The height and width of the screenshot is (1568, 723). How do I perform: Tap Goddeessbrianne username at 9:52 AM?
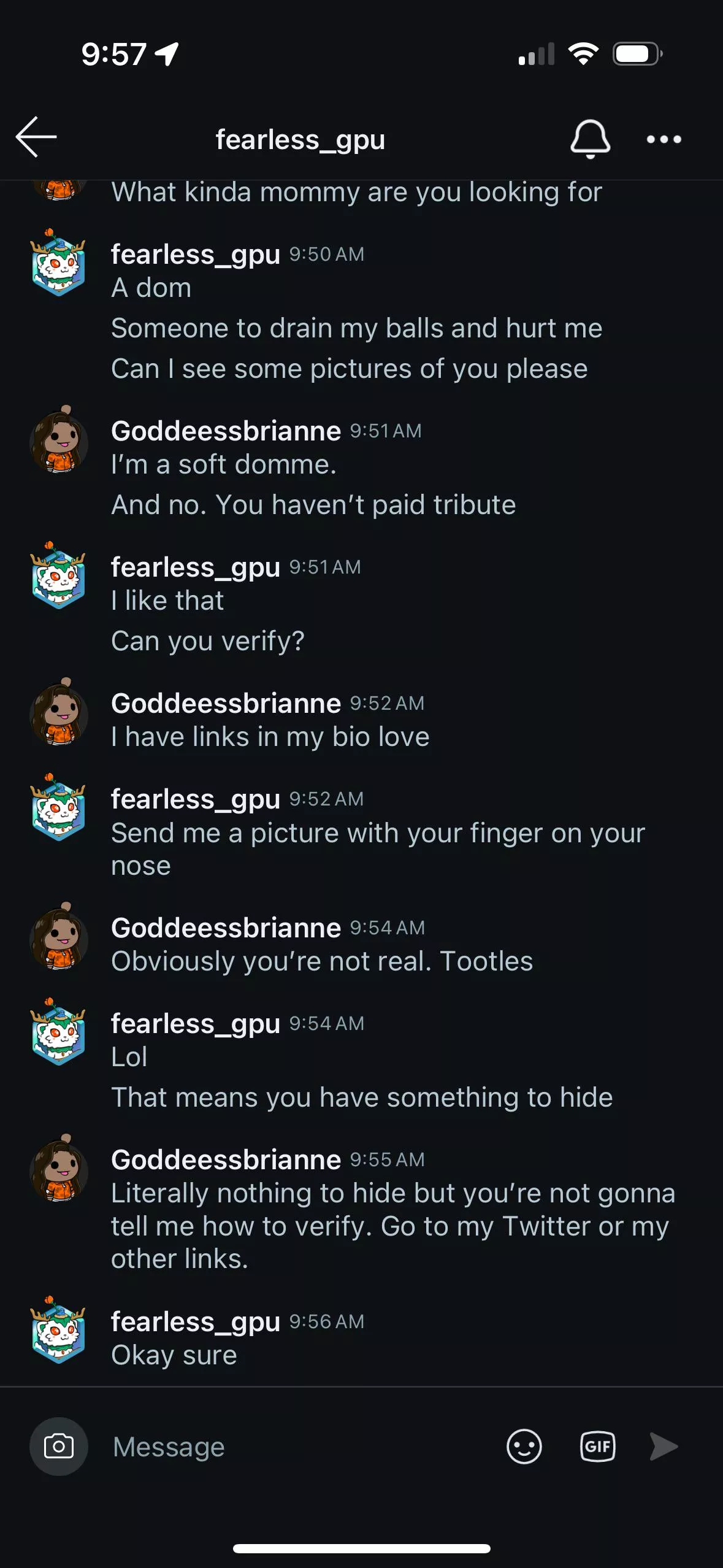pos(226,703)
